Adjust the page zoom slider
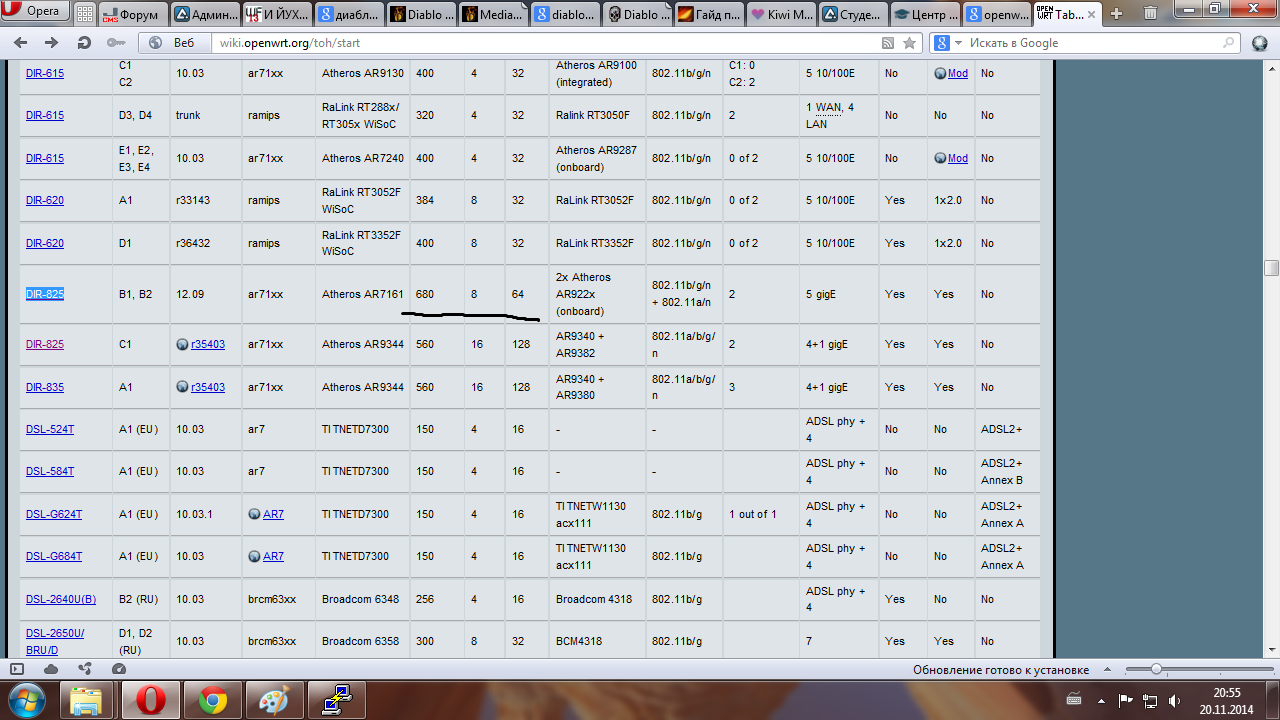 point(1156,669)
